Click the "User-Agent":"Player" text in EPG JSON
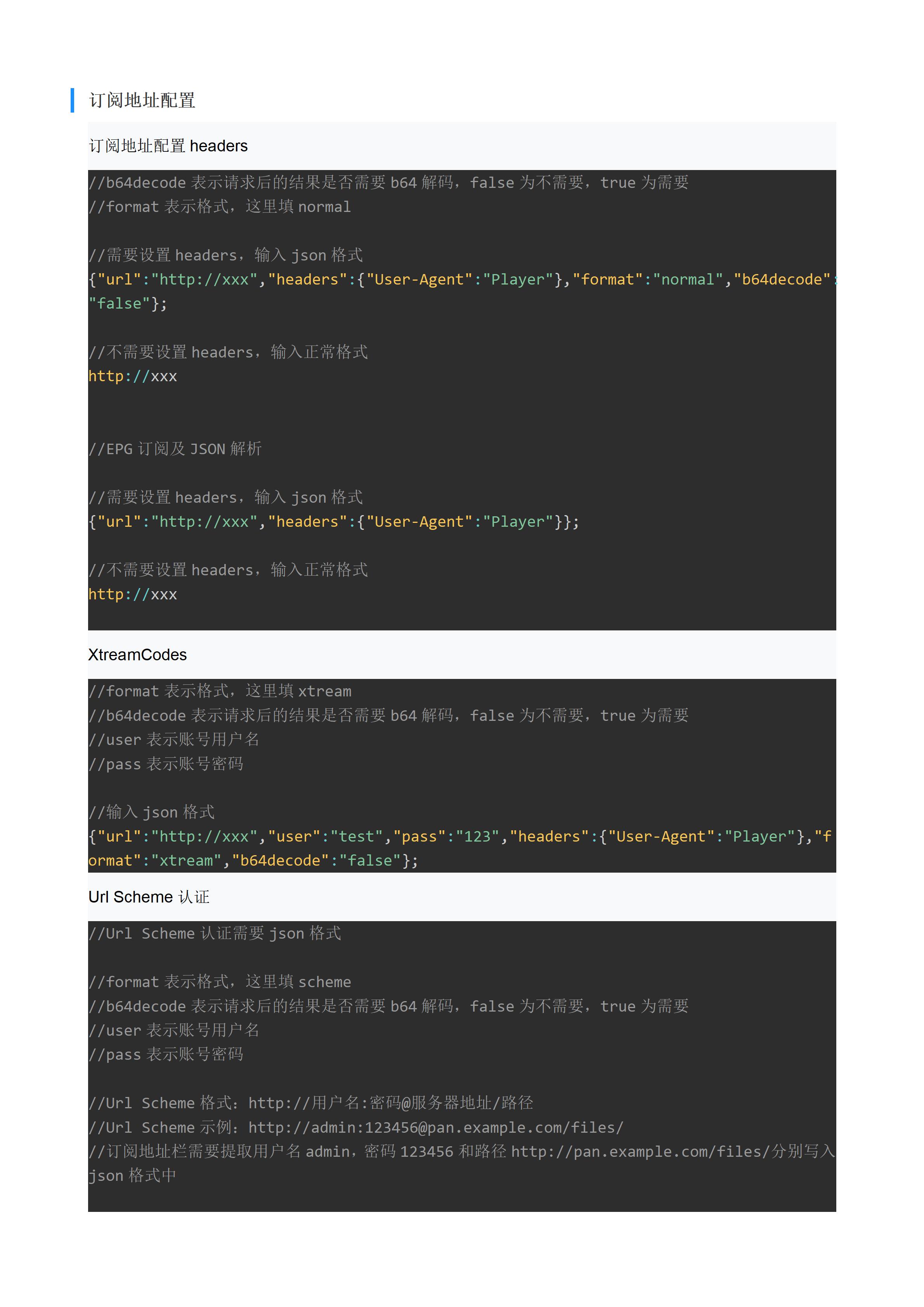The image size is (924, 1307). (460, 522)
